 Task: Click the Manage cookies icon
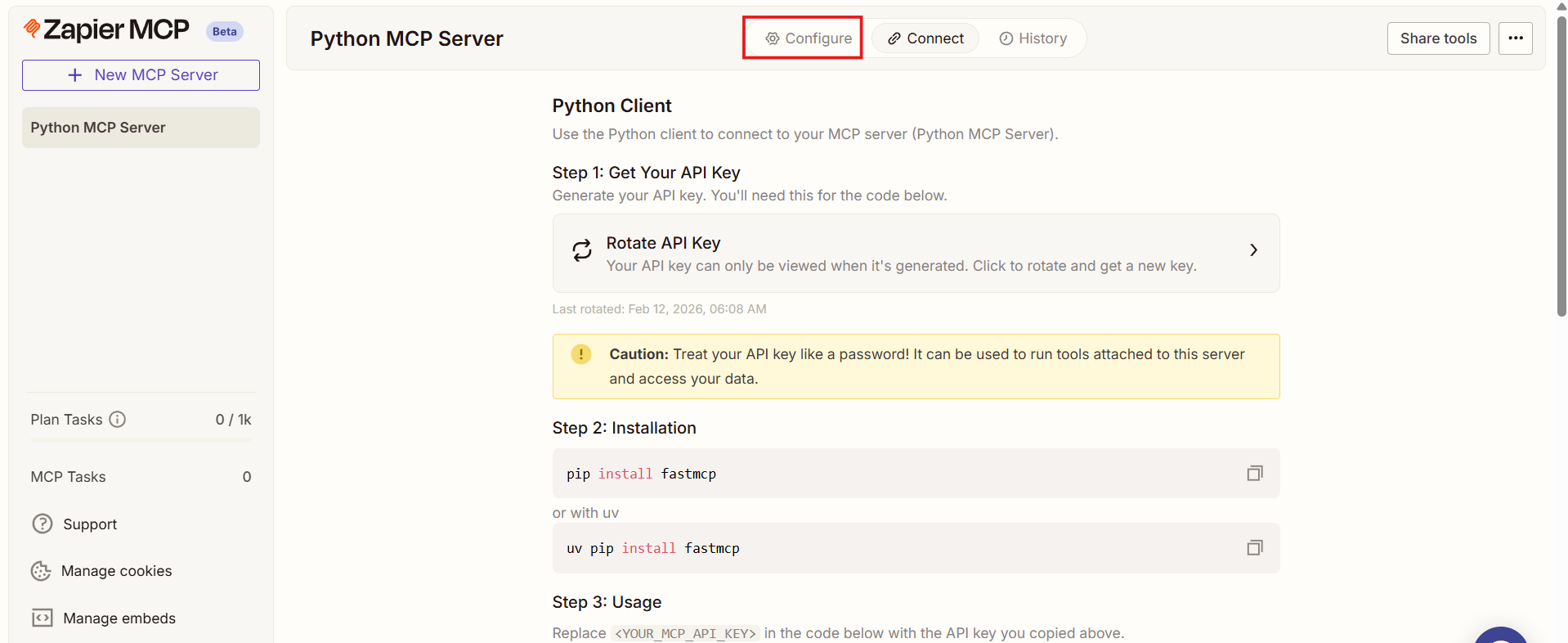pos(41,571)
